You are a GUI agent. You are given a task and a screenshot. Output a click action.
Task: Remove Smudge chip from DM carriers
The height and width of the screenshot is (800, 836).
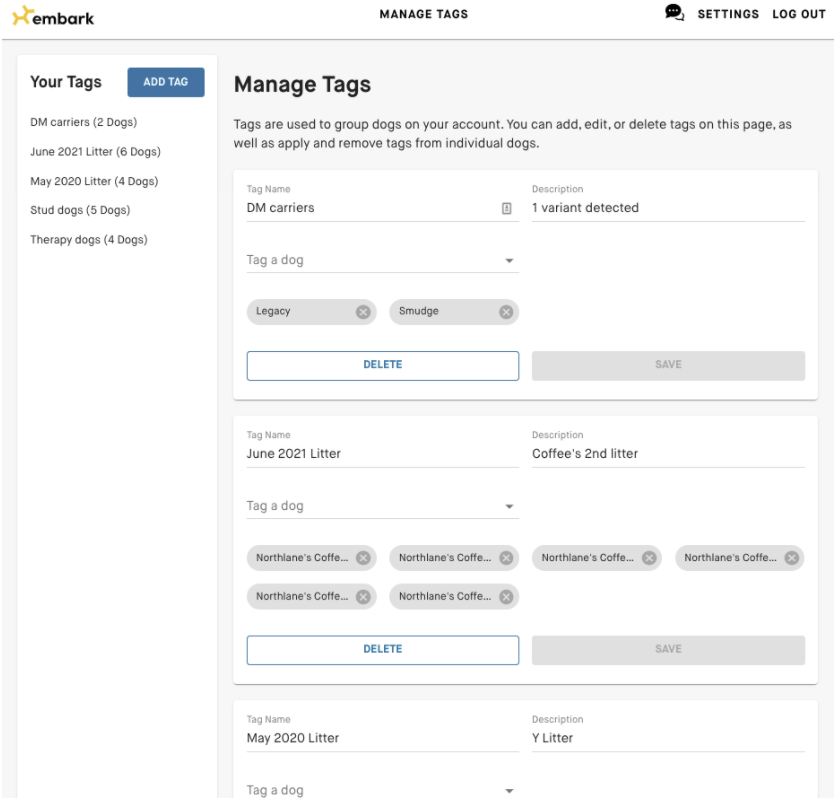point(506,312)
